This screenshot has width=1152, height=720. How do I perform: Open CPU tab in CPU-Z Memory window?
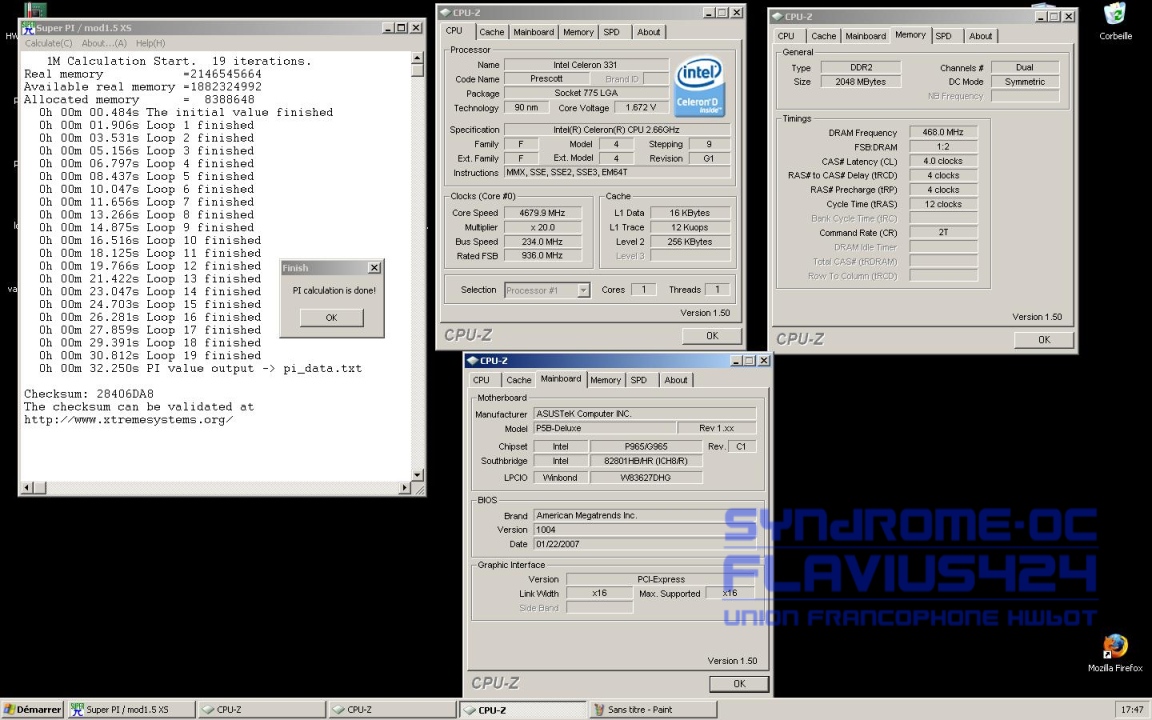coord(786,36)
